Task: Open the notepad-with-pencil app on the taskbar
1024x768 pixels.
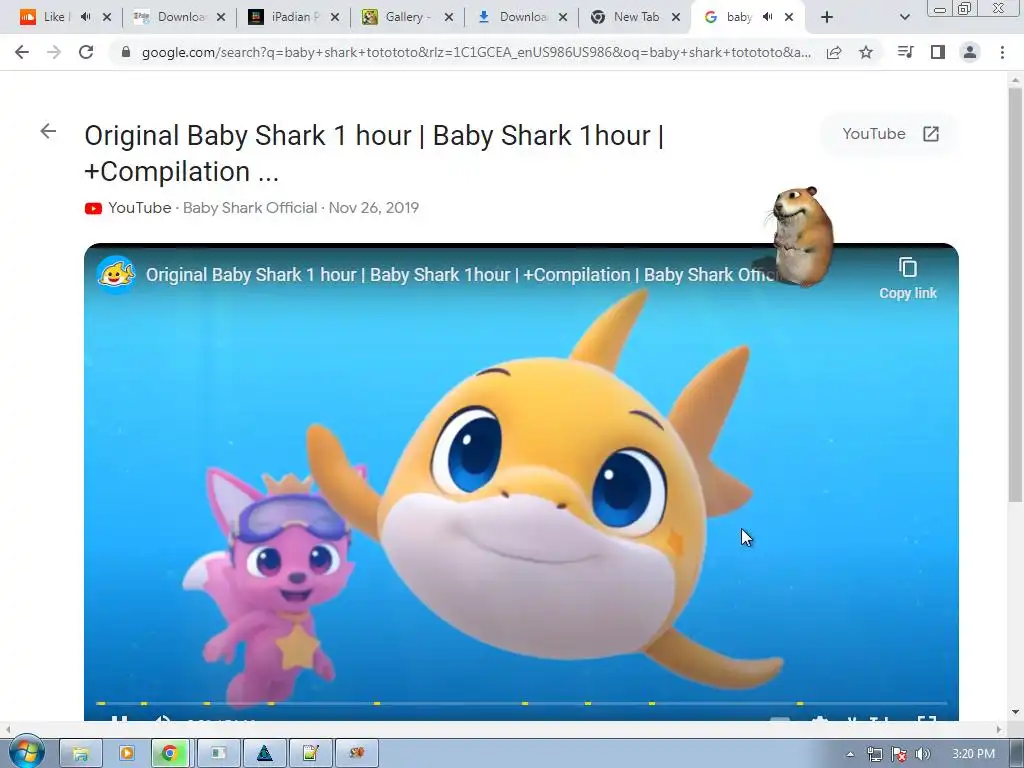Action: point(310,754)
